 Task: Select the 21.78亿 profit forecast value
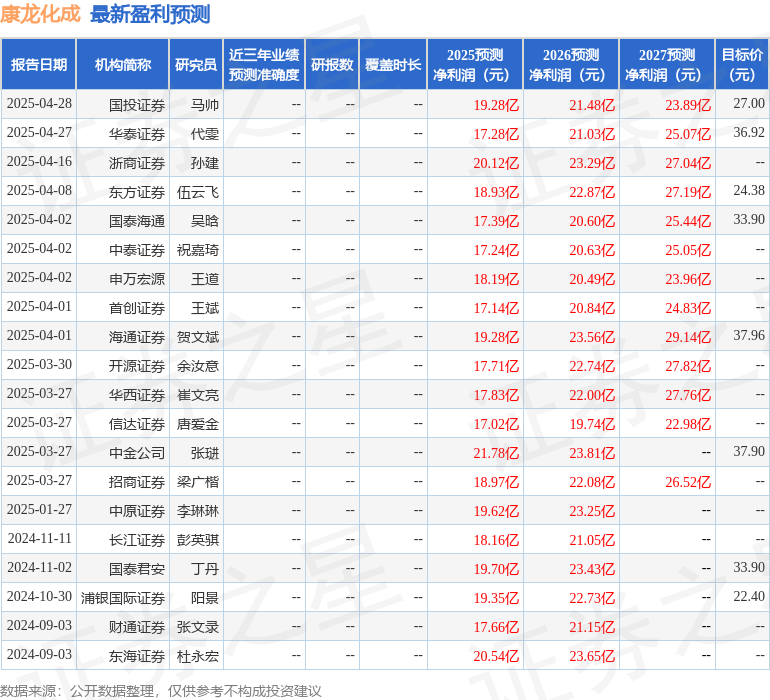point(496,453)
